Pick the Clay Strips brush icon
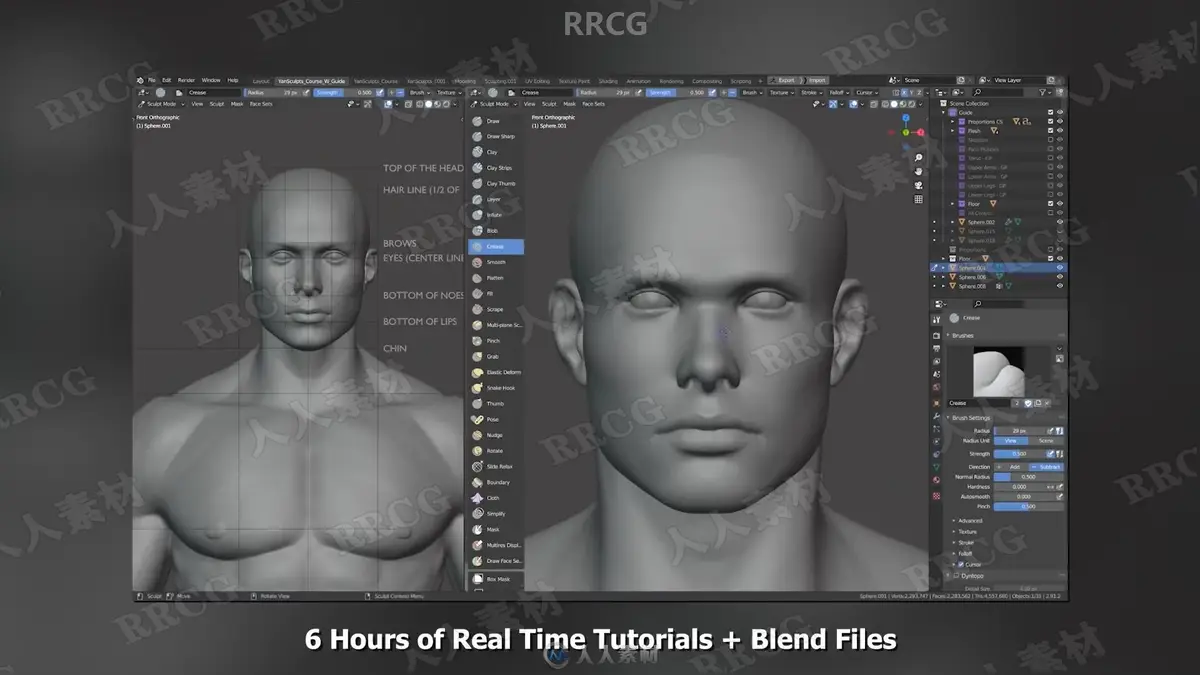 coord(478,168)
